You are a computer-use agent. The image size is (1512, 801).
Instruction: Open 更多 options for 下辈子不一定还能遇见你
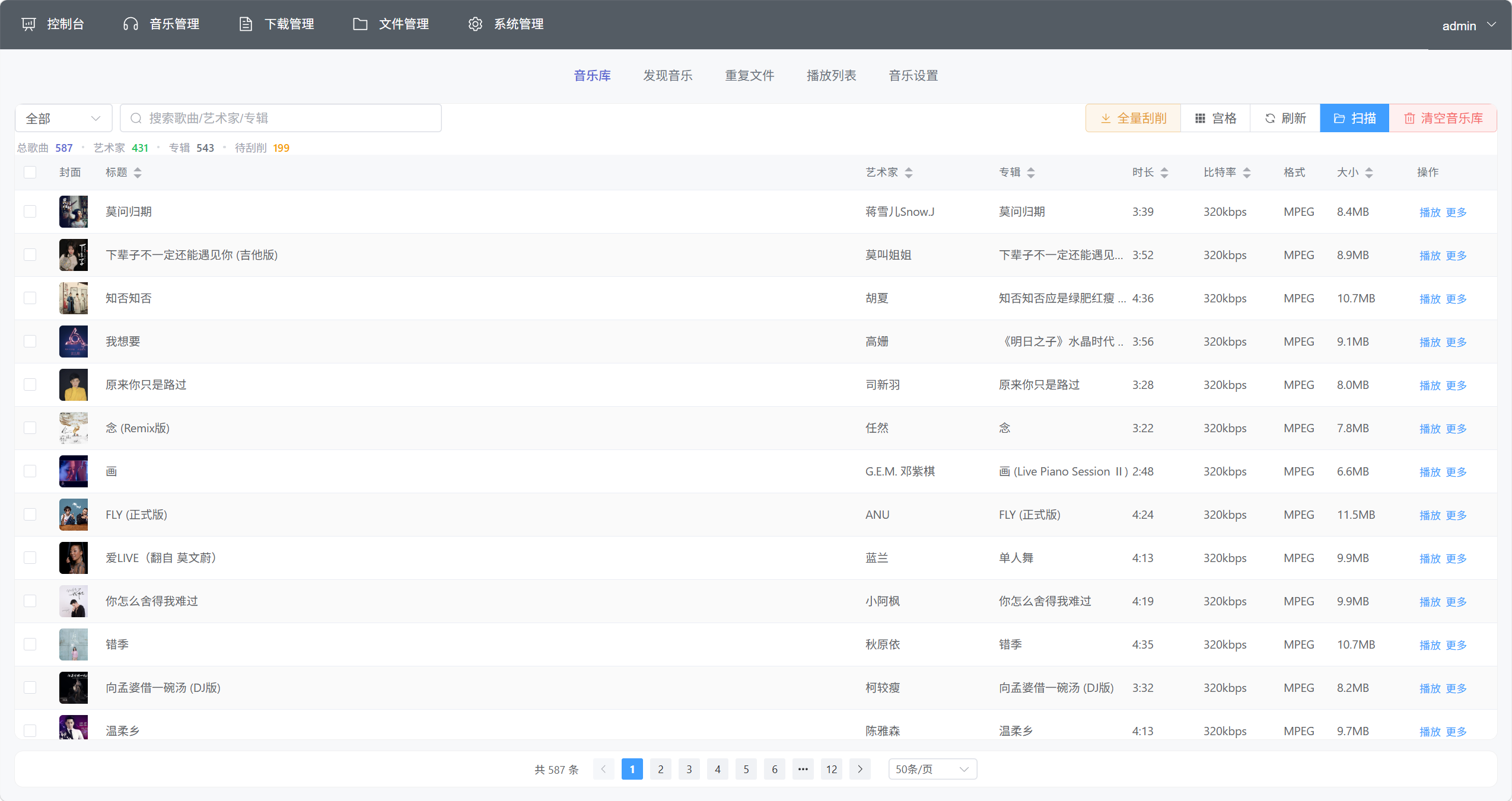point(1456,256)
